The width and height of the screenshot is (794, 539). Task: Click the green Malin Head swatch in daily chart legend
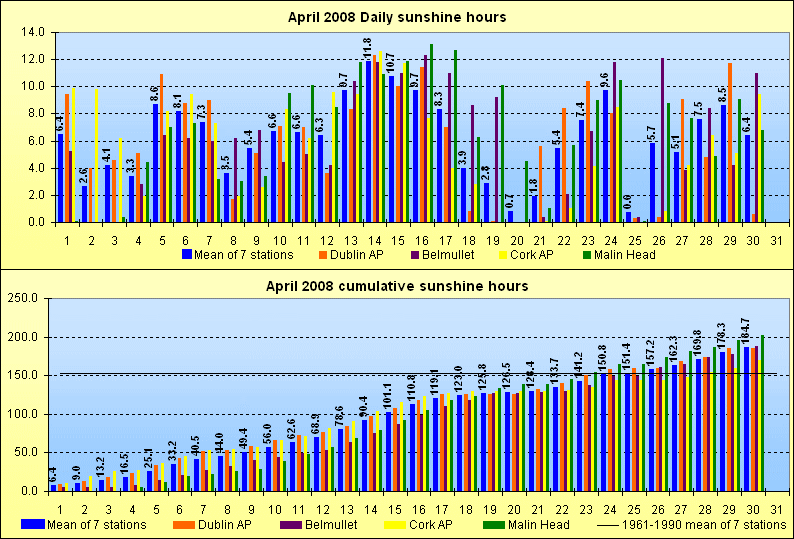[587, 254]
